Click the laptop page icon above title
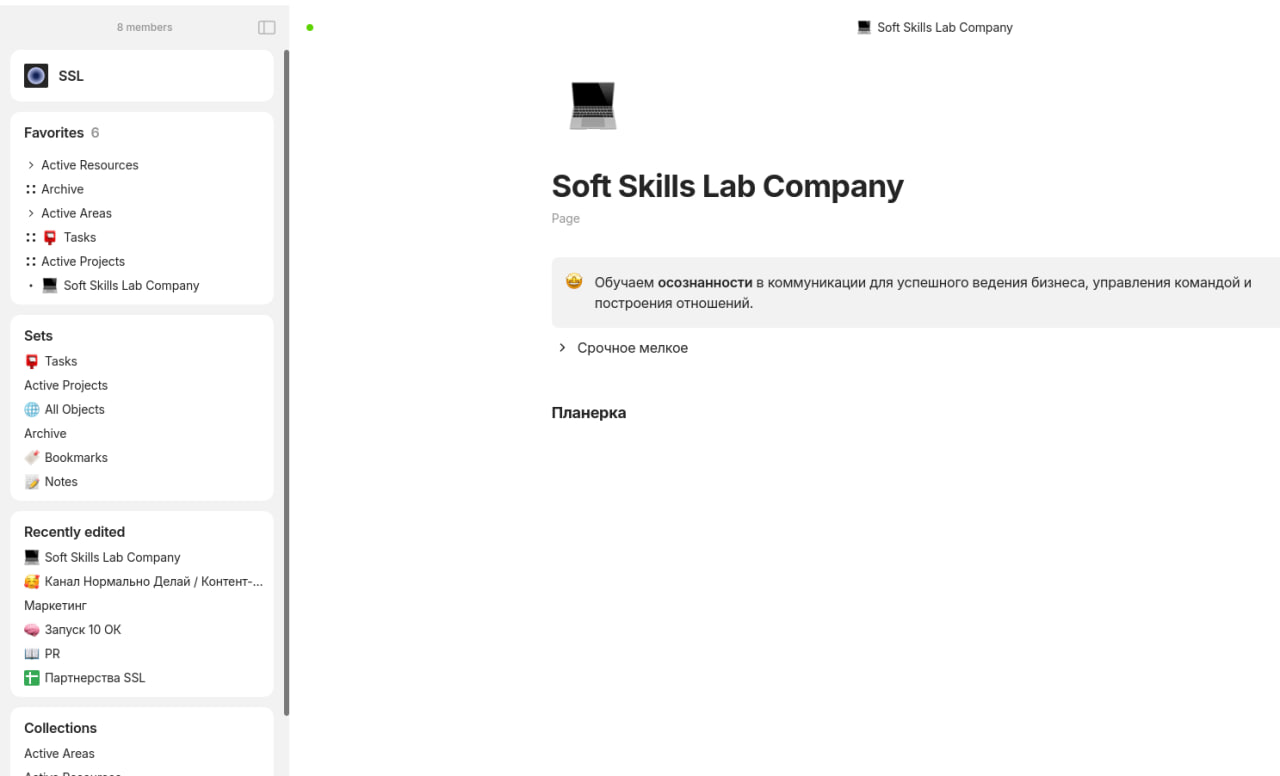Screen dimensions: 1280x776 point(593,105)
